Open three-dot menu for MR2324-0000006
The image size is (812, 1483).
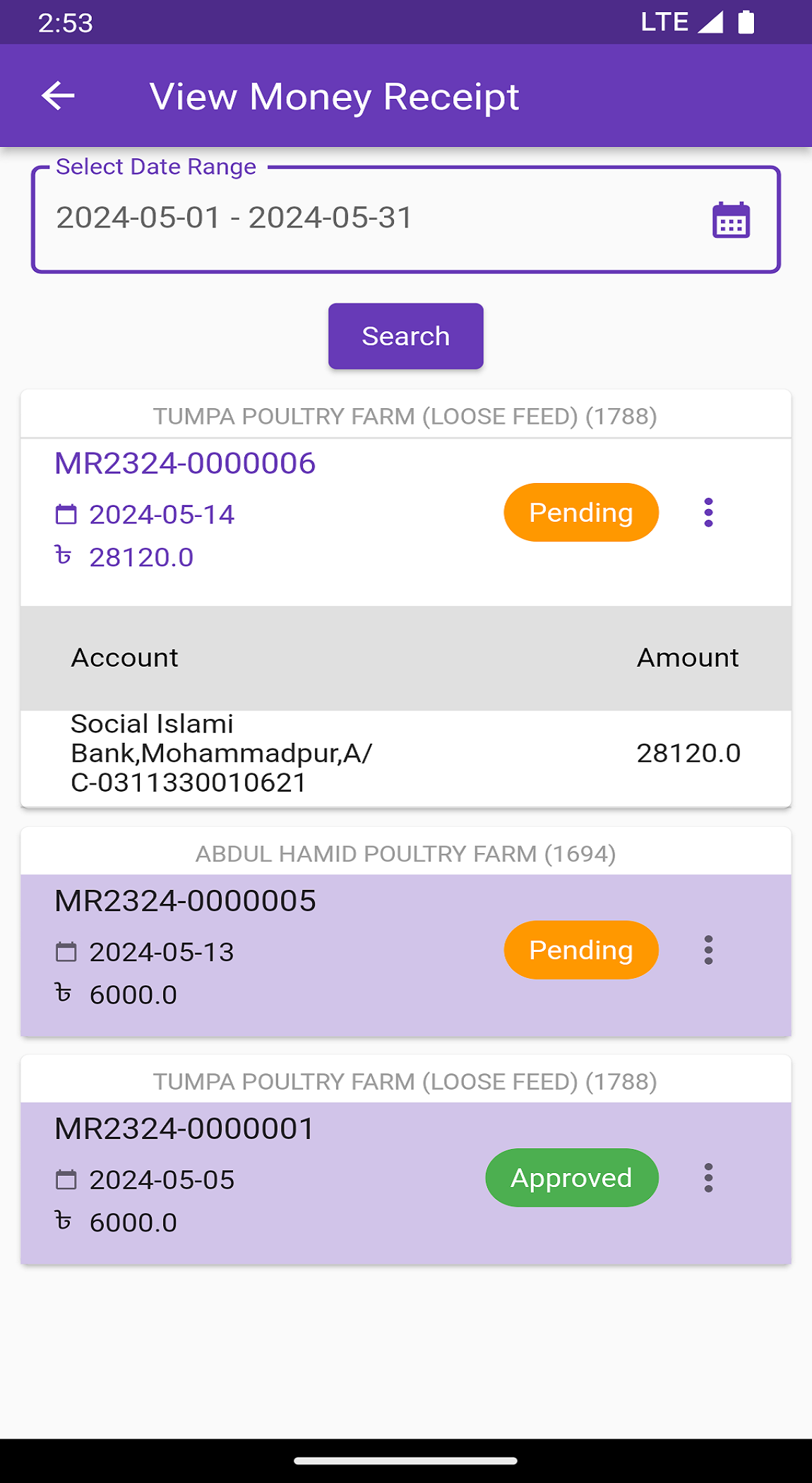(x=708, y=513)
